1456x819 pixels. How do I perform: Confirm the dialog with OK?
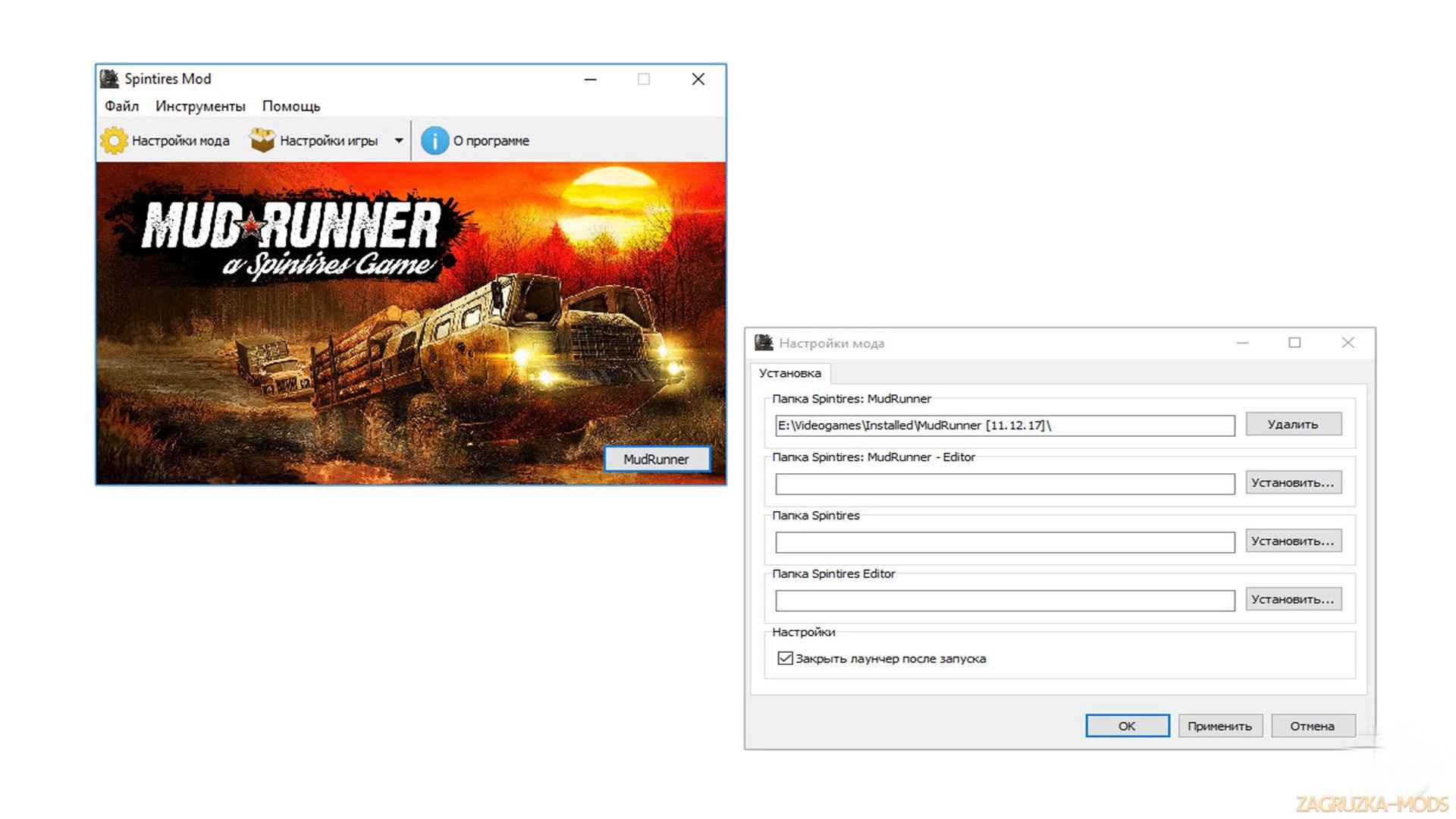(1127, 726)
